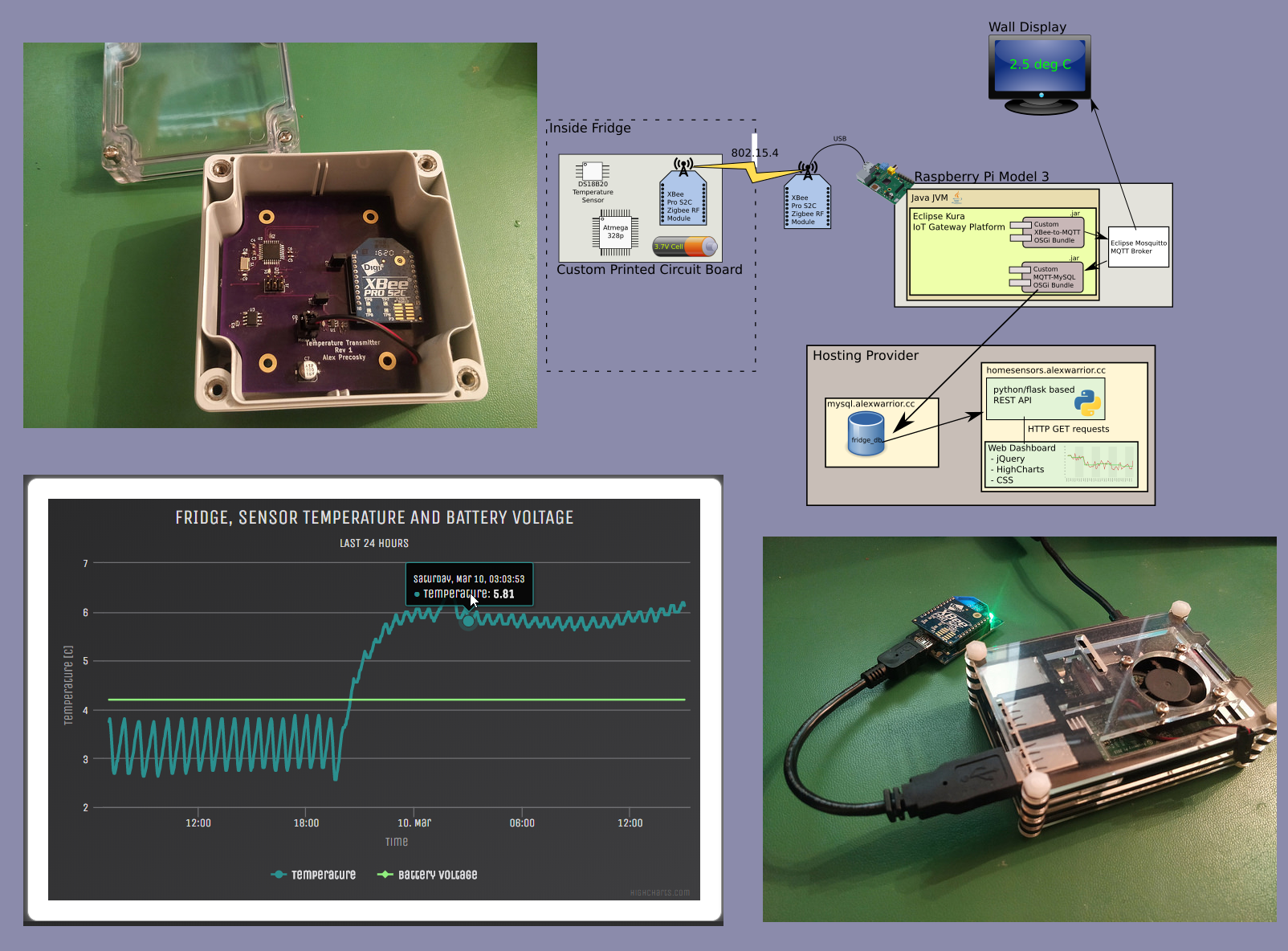This screenshot has width=1288, height=951.
Task: Click the tooltip showing Temperature 5.81
Action: [470, 585]
